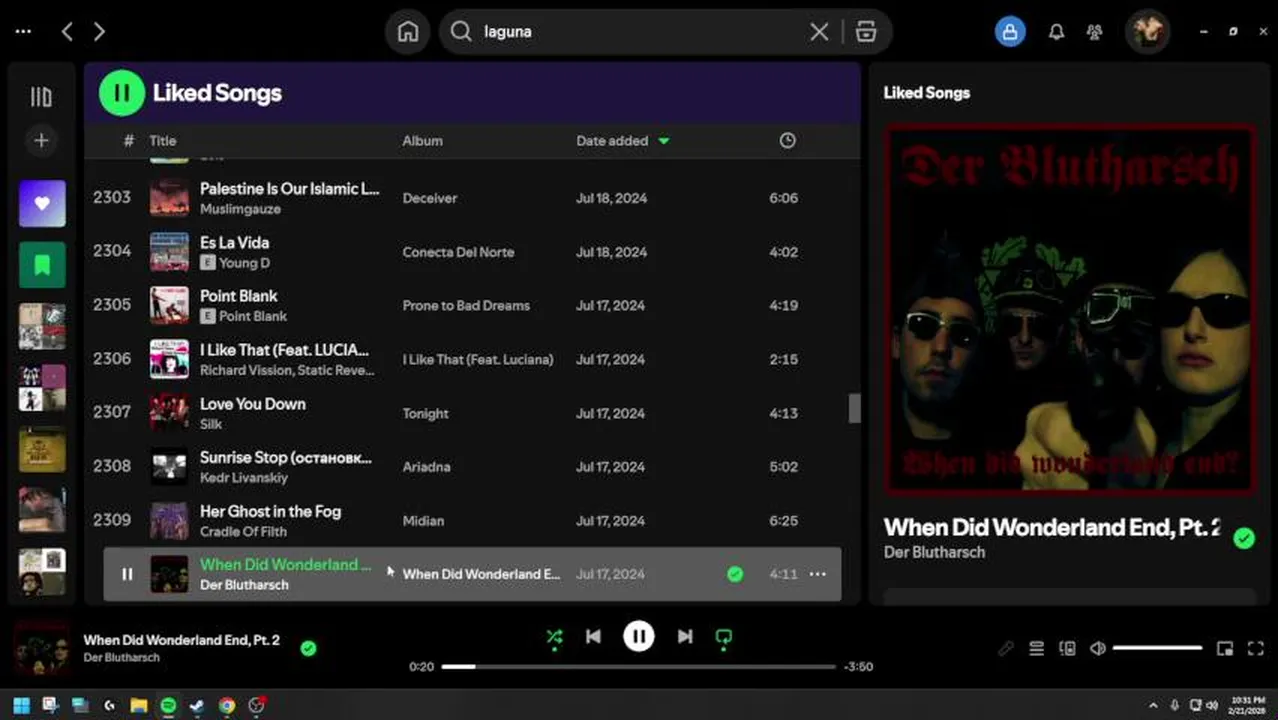
Task: Select track Palestine Is Our Islamic L...
Action: pos(289,188)
